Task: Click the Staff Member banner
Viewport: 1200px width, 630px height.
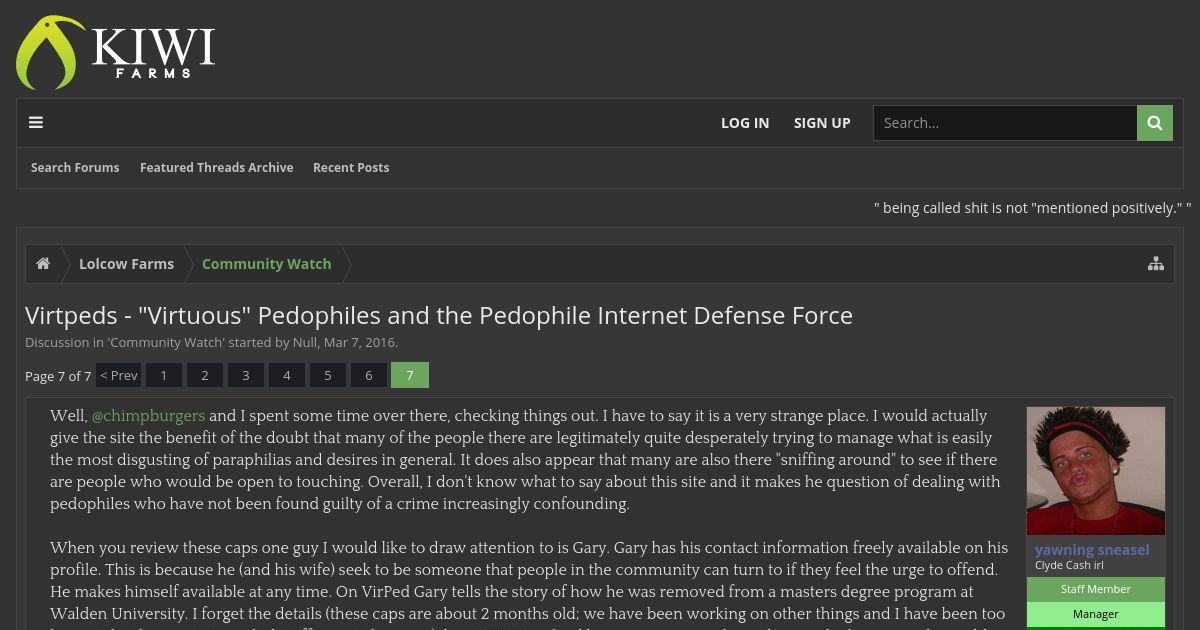Action: pyautogui.click(x=1096, y=589)
